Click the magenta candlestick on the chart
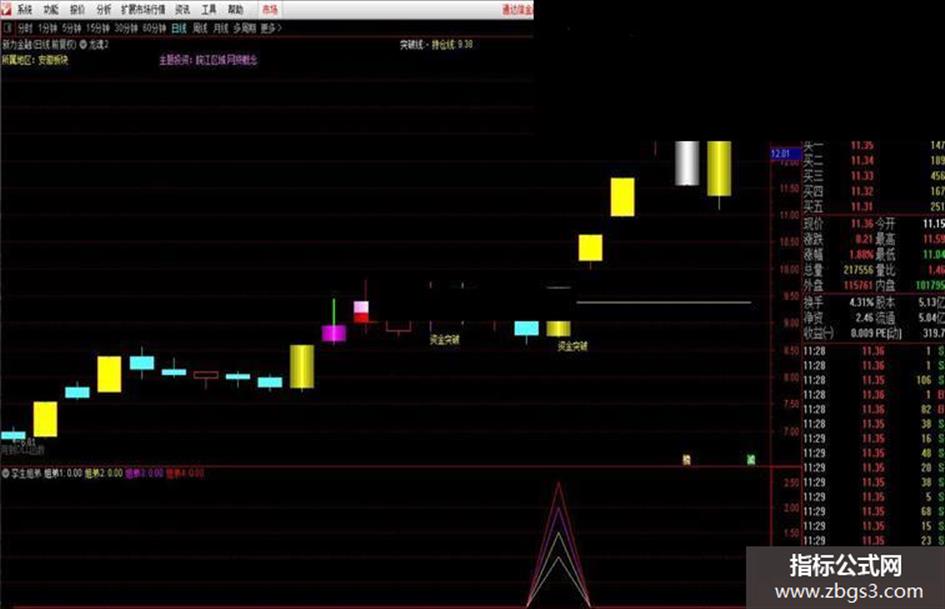This screenshot has width=945, height=609. pyautogui.click(x=334, y=333)
